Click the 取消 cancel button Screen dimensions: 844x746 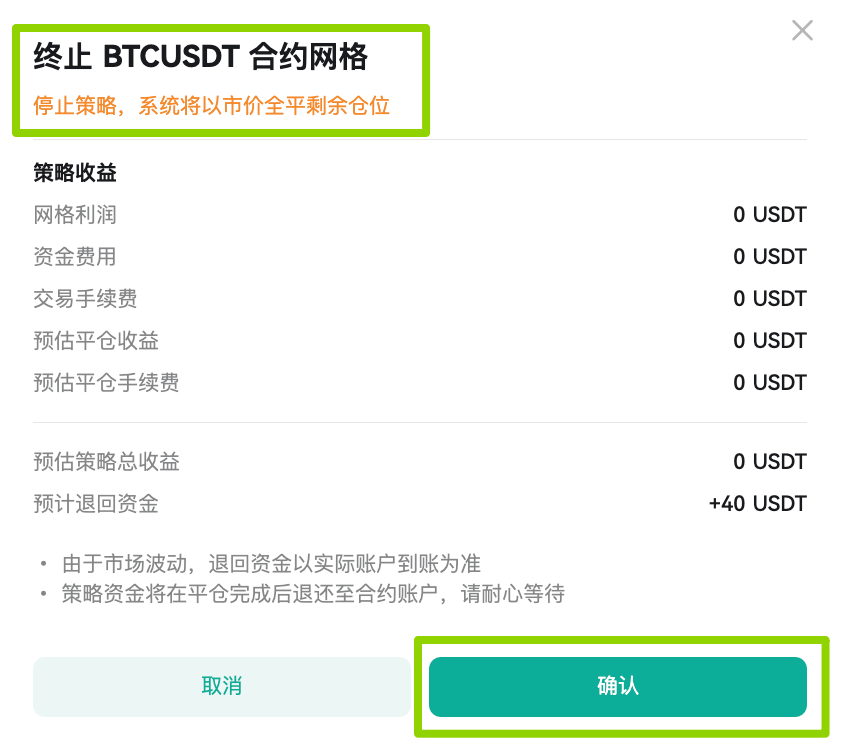[222, 686]
